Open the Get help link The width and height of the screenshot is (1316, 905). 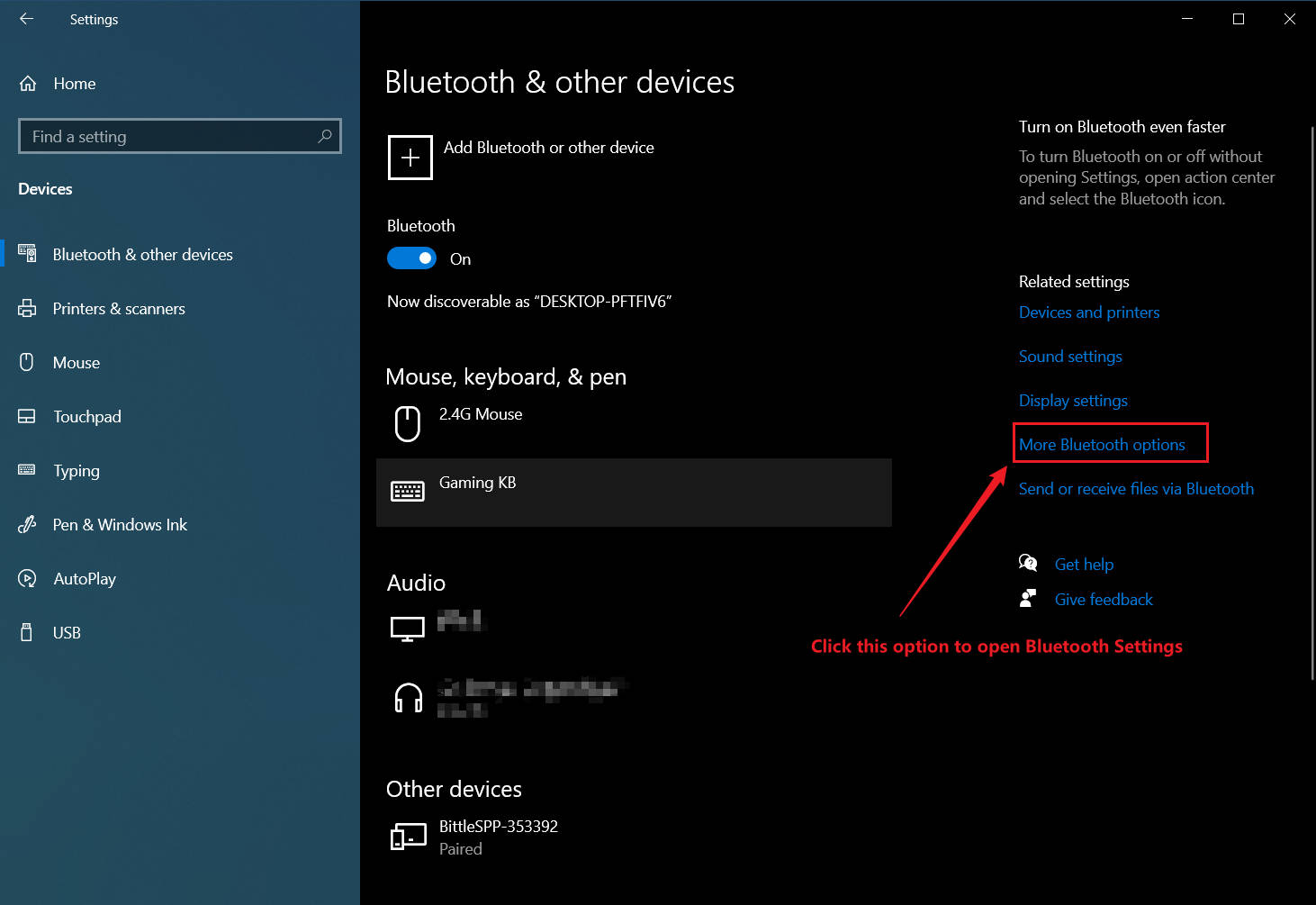[1084, 565]
